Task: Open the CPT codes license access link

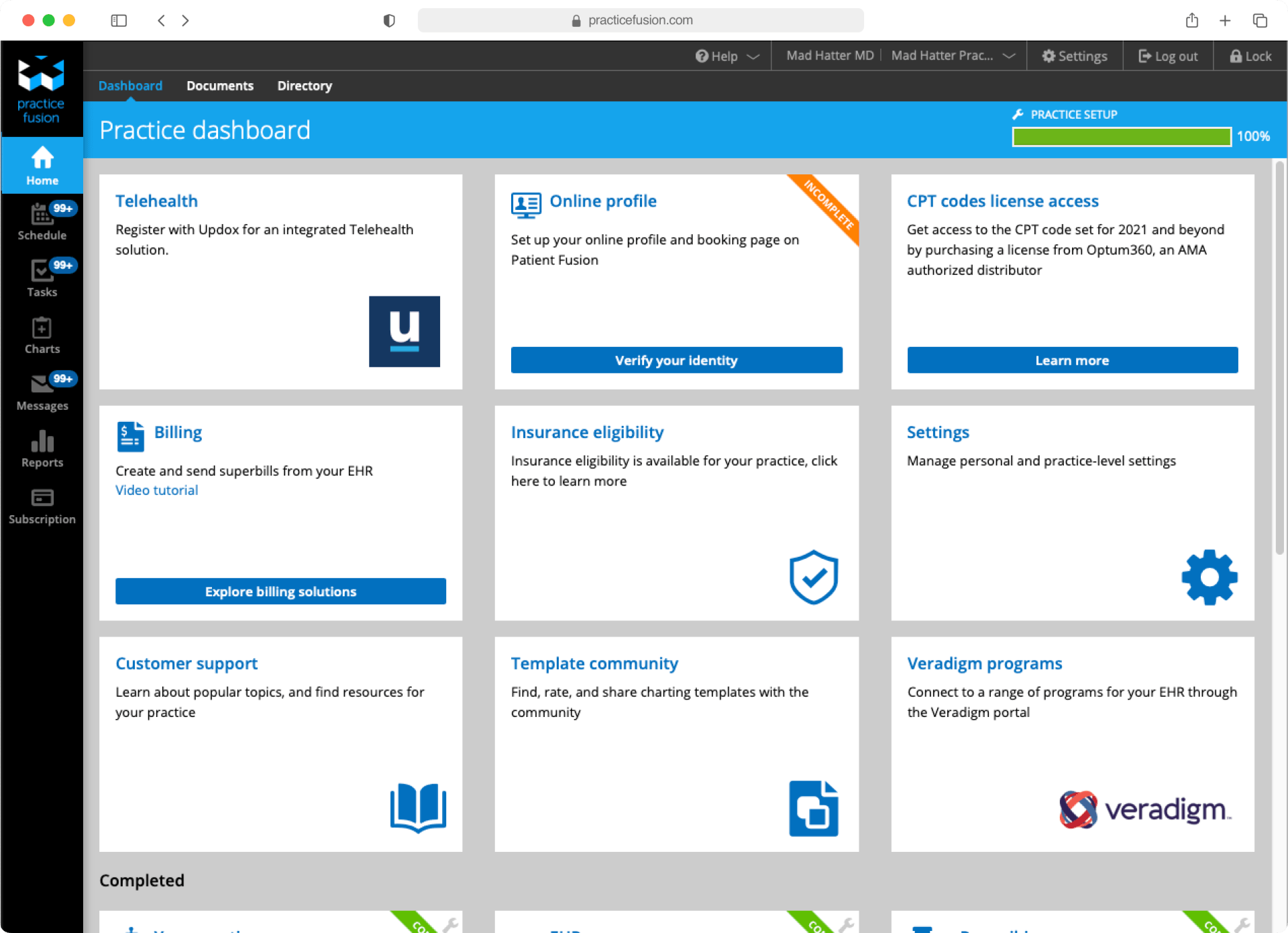Action: pyautogui.click(x=1003, y=201)
